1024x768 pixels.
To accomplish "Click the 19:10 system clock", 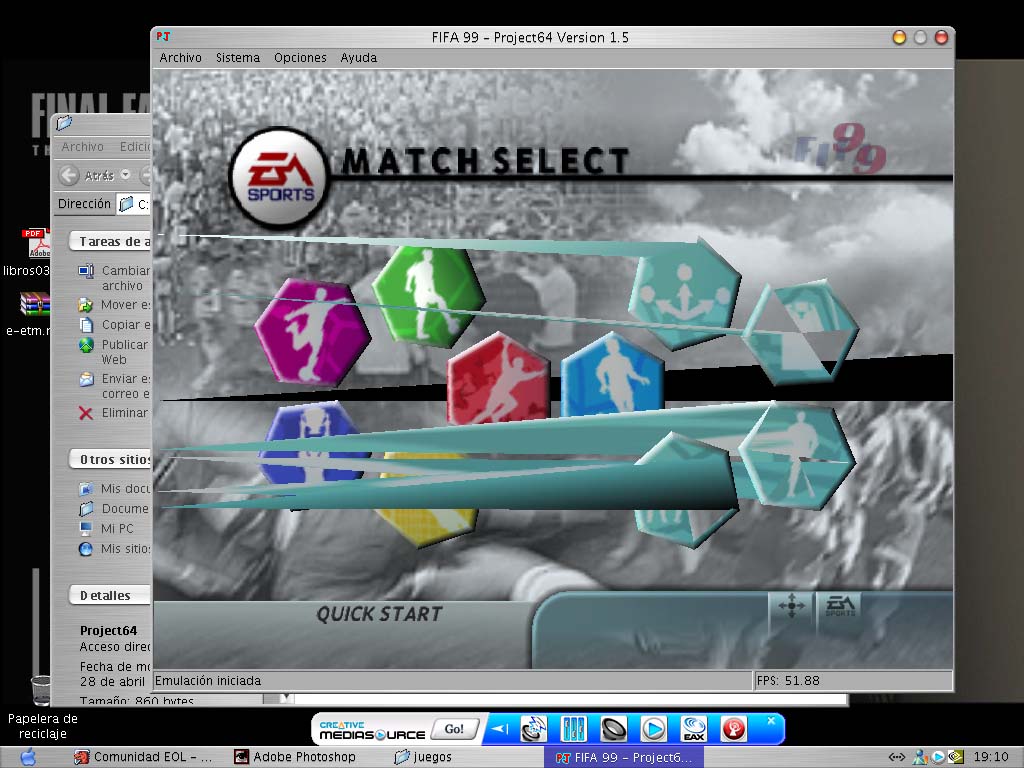I will click(x=991, y=757).
